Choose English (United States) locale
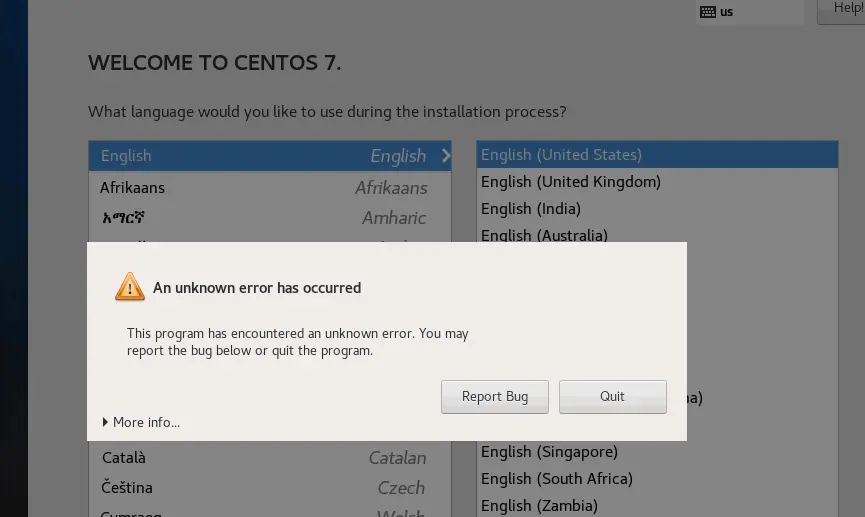Viewport: 865px width, 517px height. coord(657,154)
